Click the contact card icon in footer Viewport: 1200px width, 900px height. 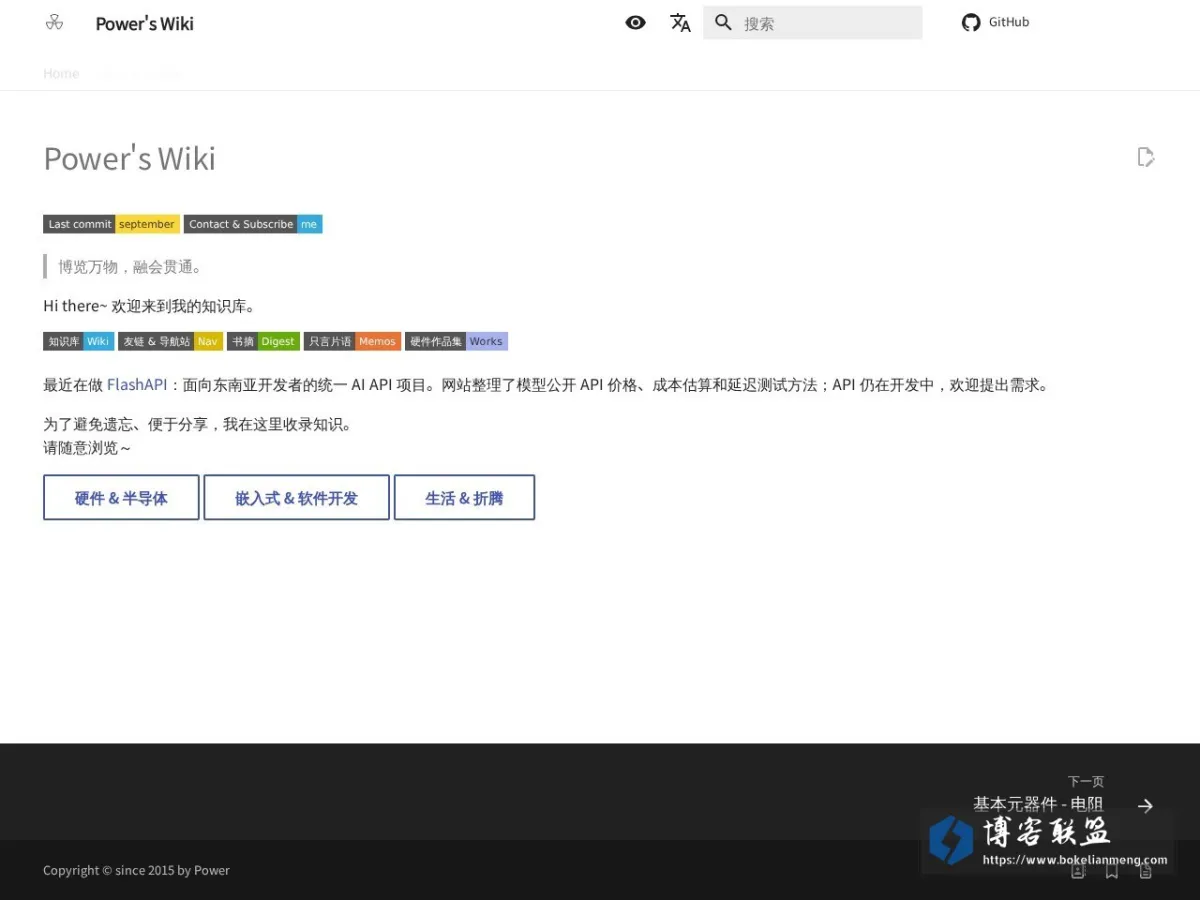(1078, 871)
